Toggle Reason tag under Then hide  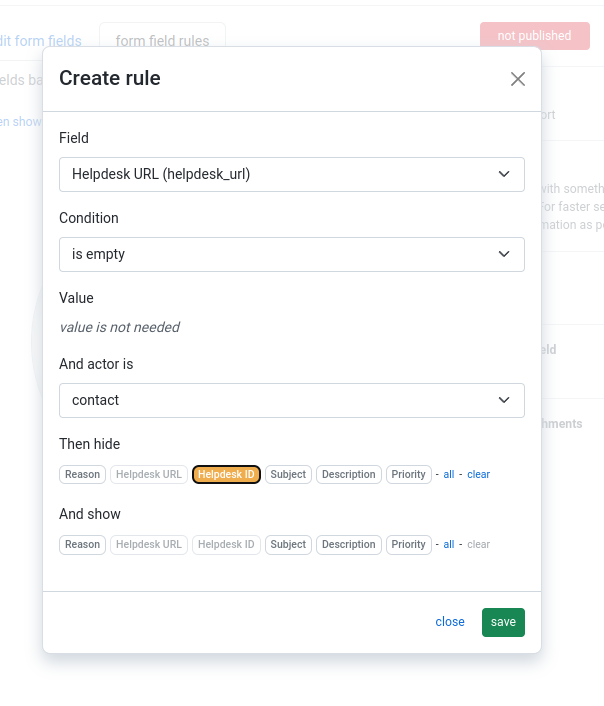tap(82, 475)
